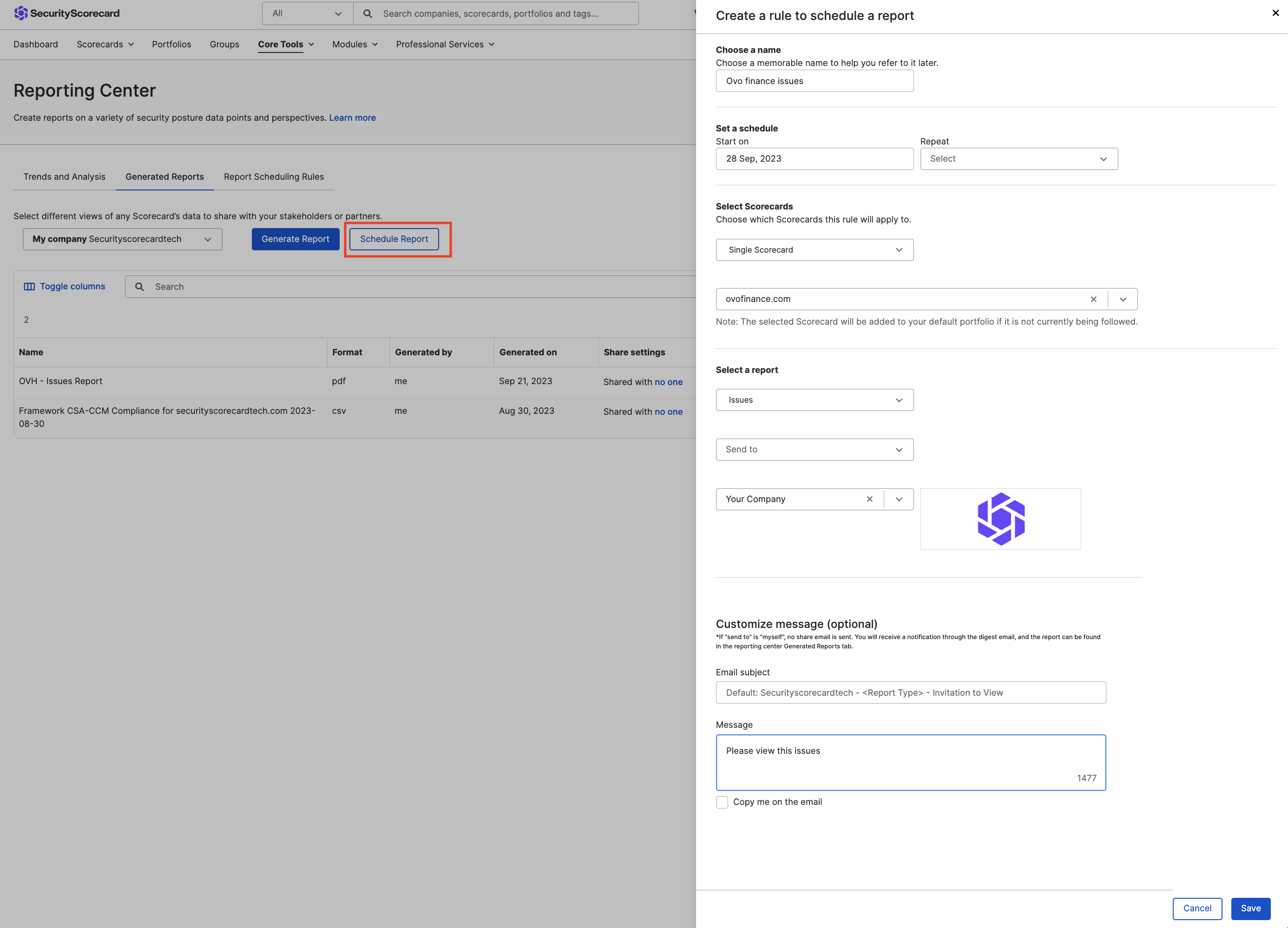Click the OVH - Issues Report row name

(61, 381)
